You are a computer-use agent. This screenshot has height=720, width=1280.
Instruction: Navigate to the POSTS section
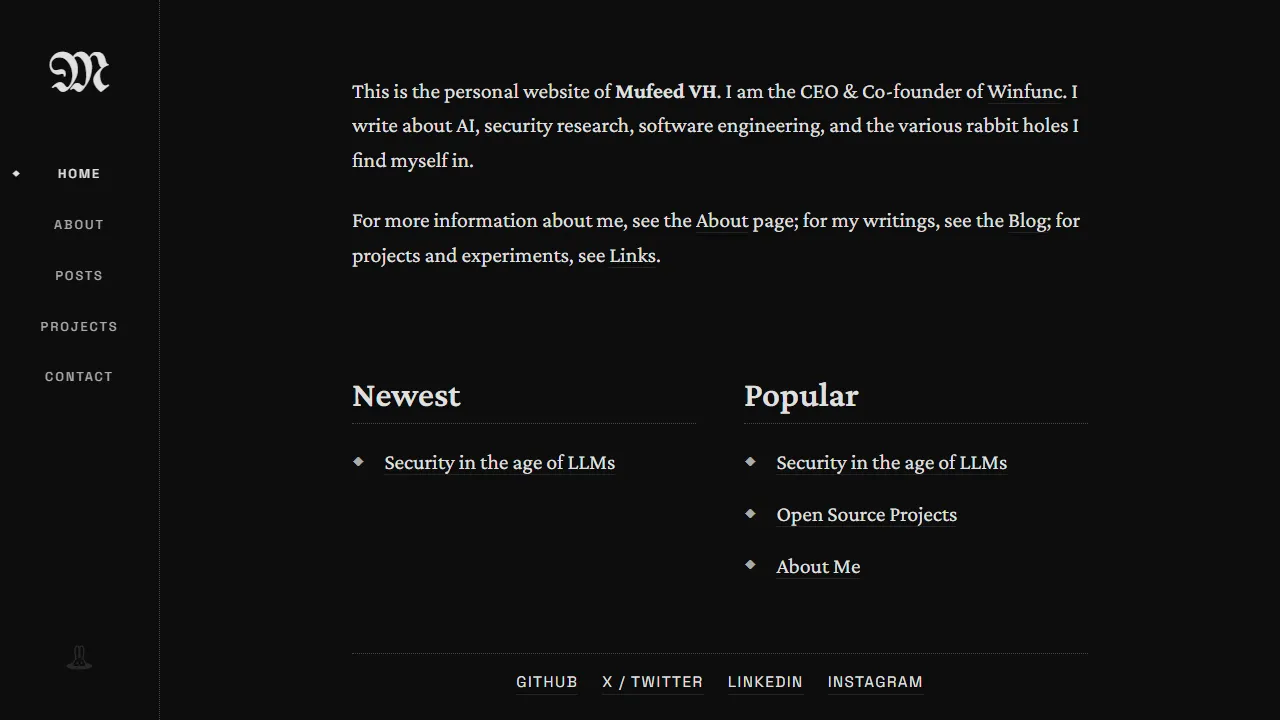coord(79,275)
